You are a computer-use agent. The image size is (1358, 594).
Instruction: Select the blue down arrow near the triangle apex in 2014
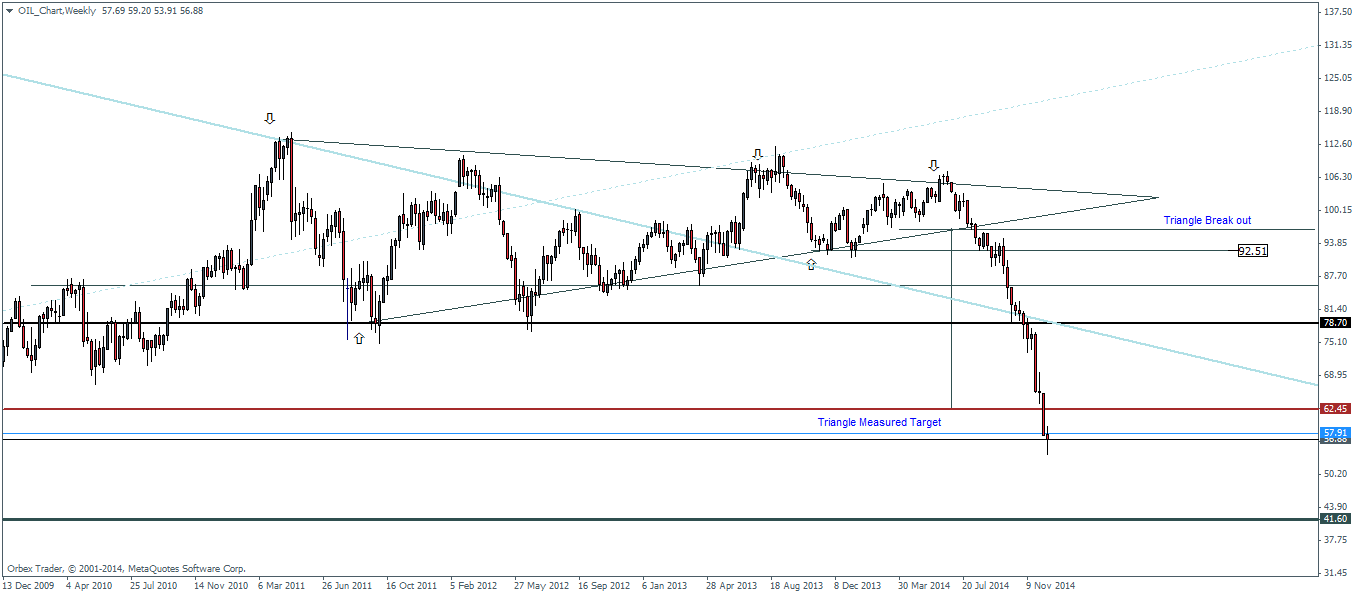click(x=933, y=163)
